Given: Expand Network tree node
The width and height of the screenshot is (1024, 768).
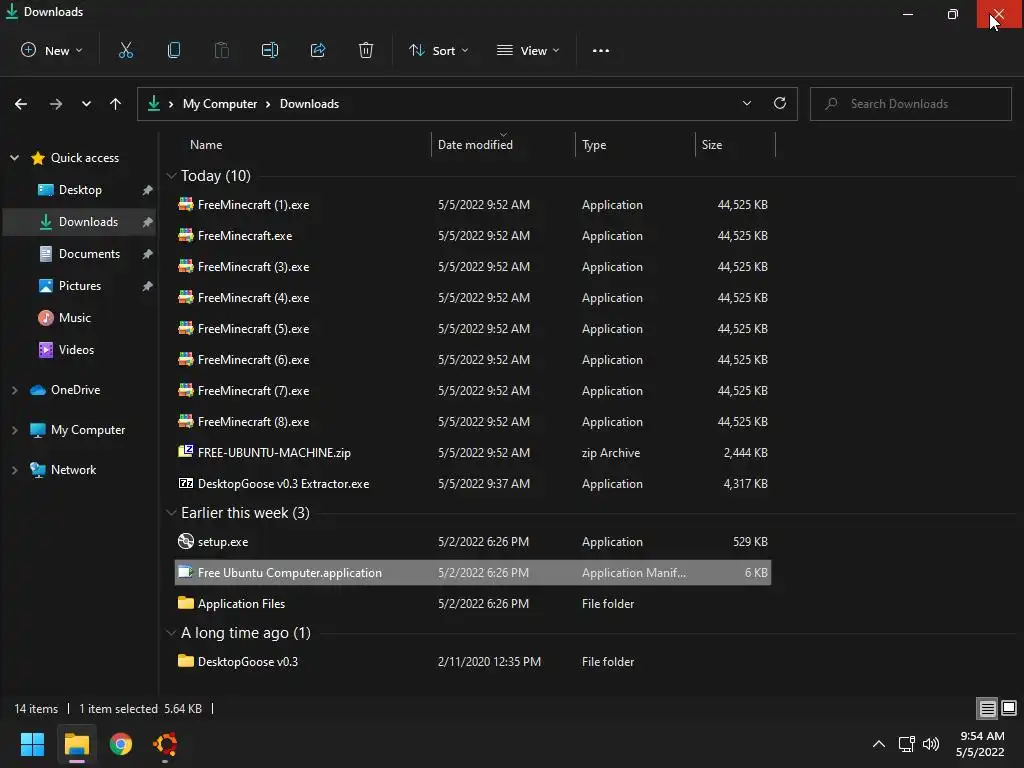Looking at the screenshot, I should (14, 470).
